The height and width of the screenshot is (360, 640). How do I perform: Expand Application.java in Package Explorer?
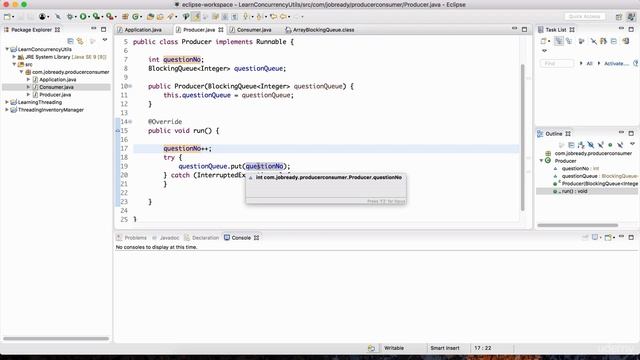pyautogui.click(x=28, y=79)
